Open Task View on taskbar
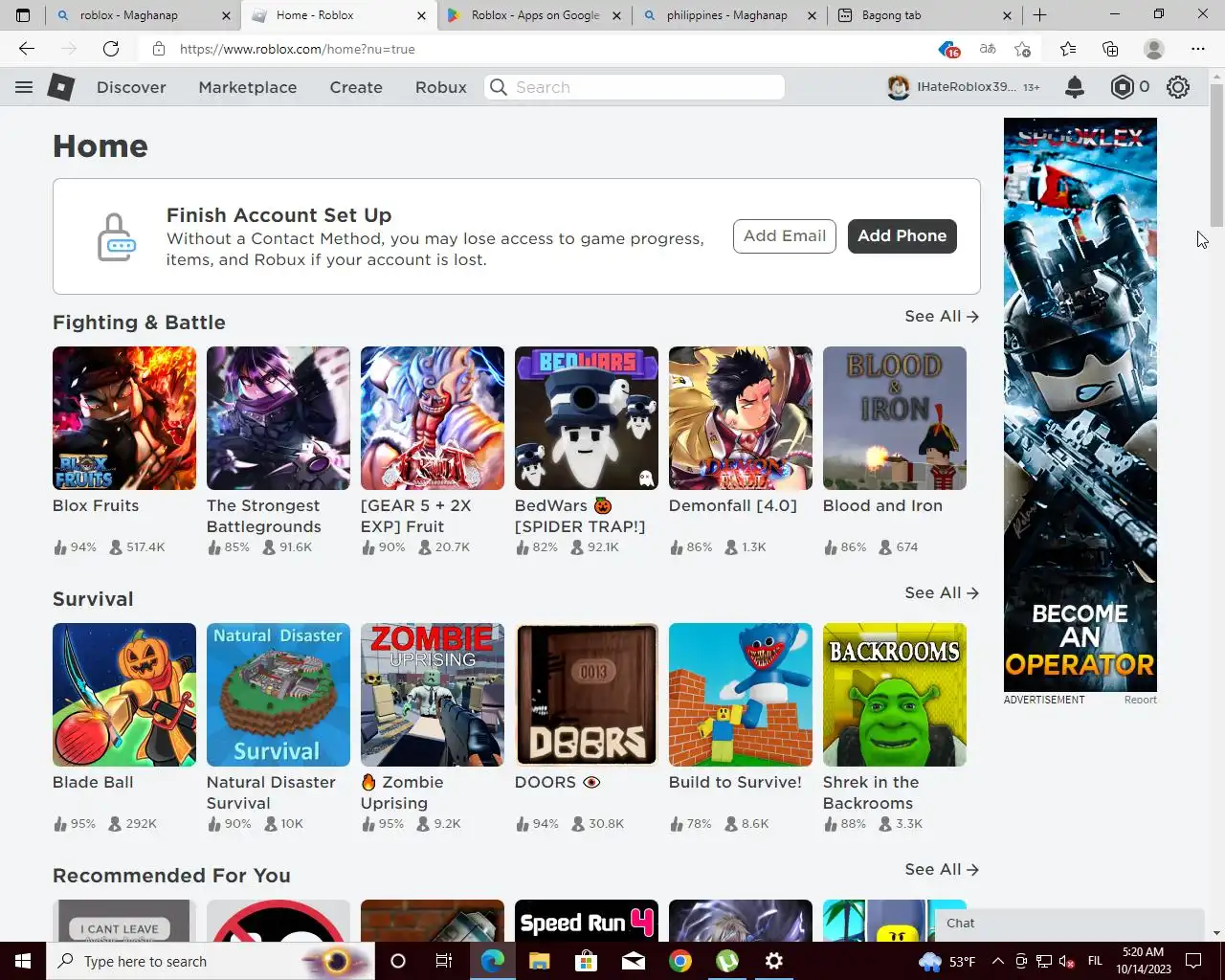The image size is (1225, 980). [444, 961]
